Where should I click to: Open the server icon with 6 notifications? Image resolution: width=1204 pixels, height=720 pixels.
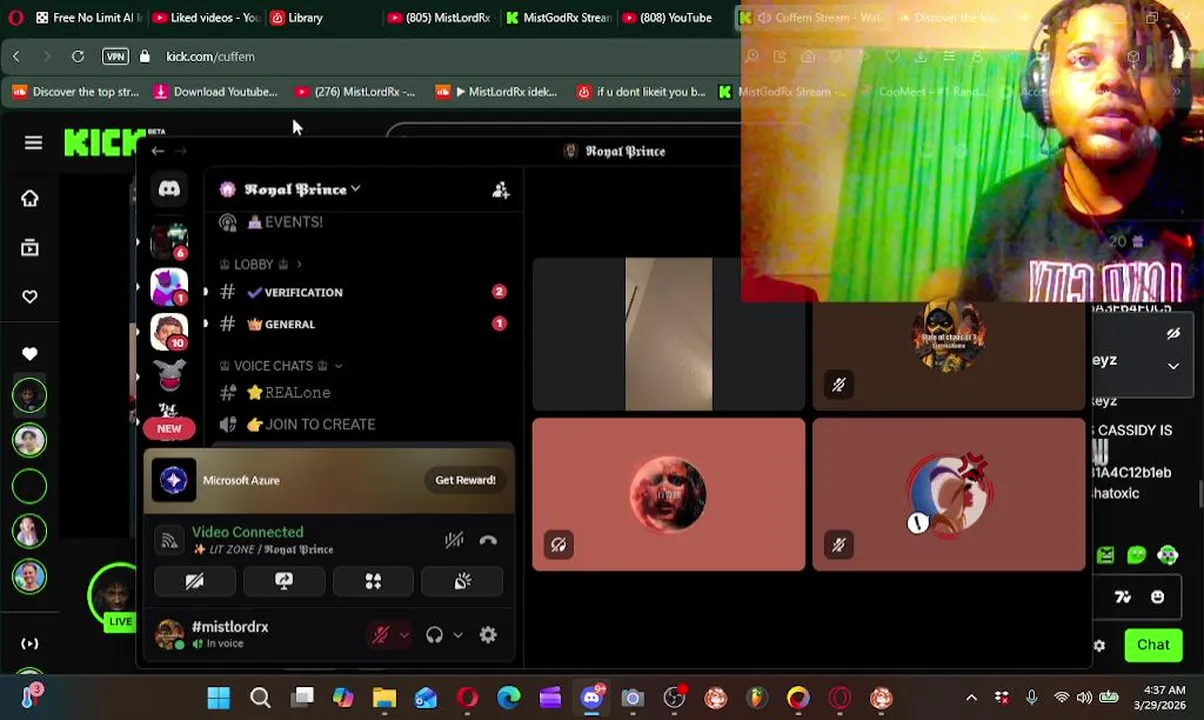coord(169,240)
